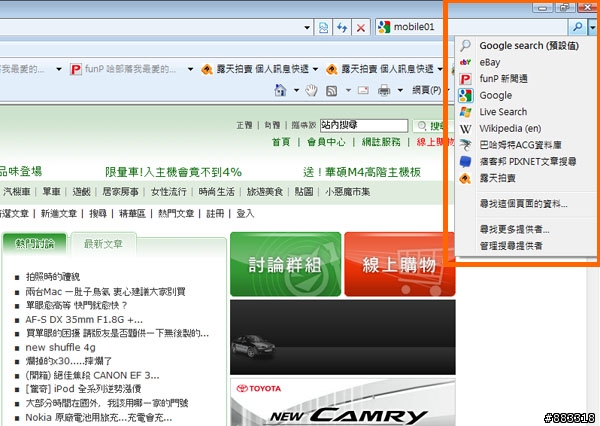
Task: Choose 痞客邦 PIXNET文章搜尋 provider
Action: pyautogui.click(x=526, y=162)
